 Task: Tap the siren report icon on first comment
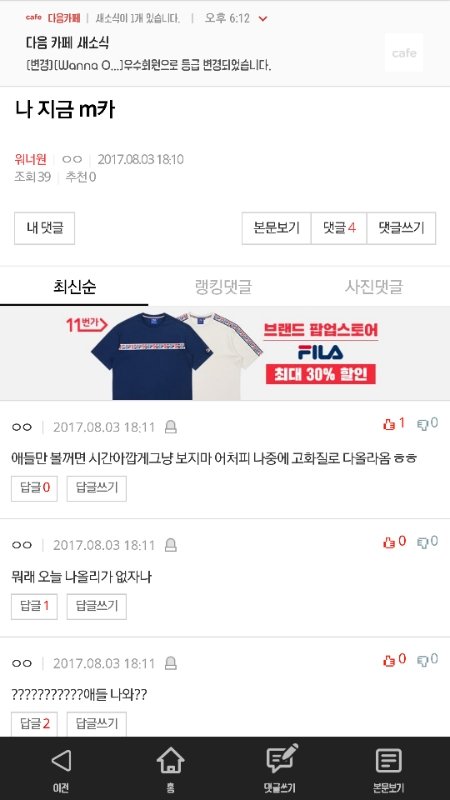click(x=171, y=427)
